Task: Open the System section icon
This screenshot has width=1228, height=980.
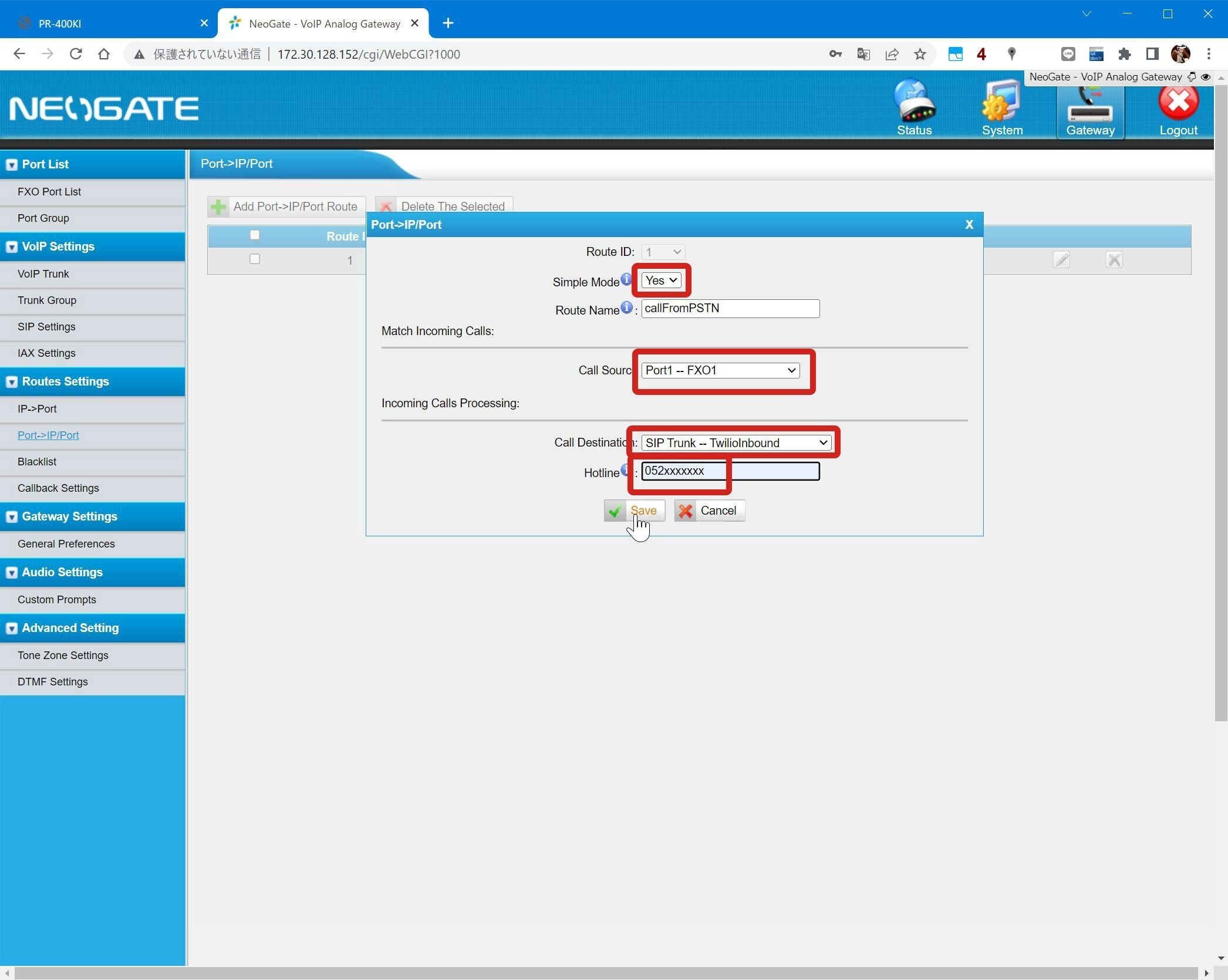Action: tap(1002, 109)
